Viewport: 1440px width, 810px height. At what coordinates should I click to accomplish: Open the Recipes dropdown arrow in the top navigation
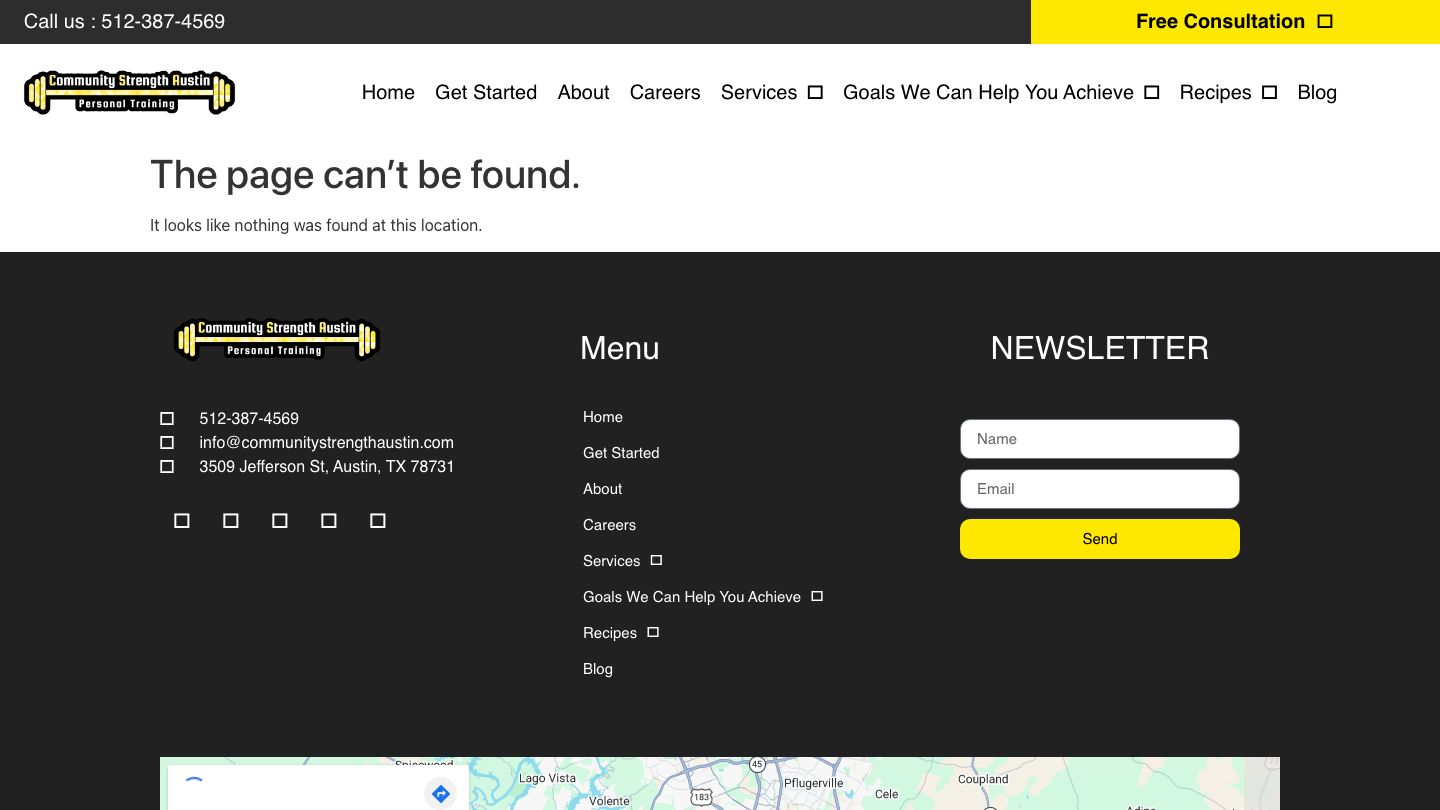[x=1269, y=92]
